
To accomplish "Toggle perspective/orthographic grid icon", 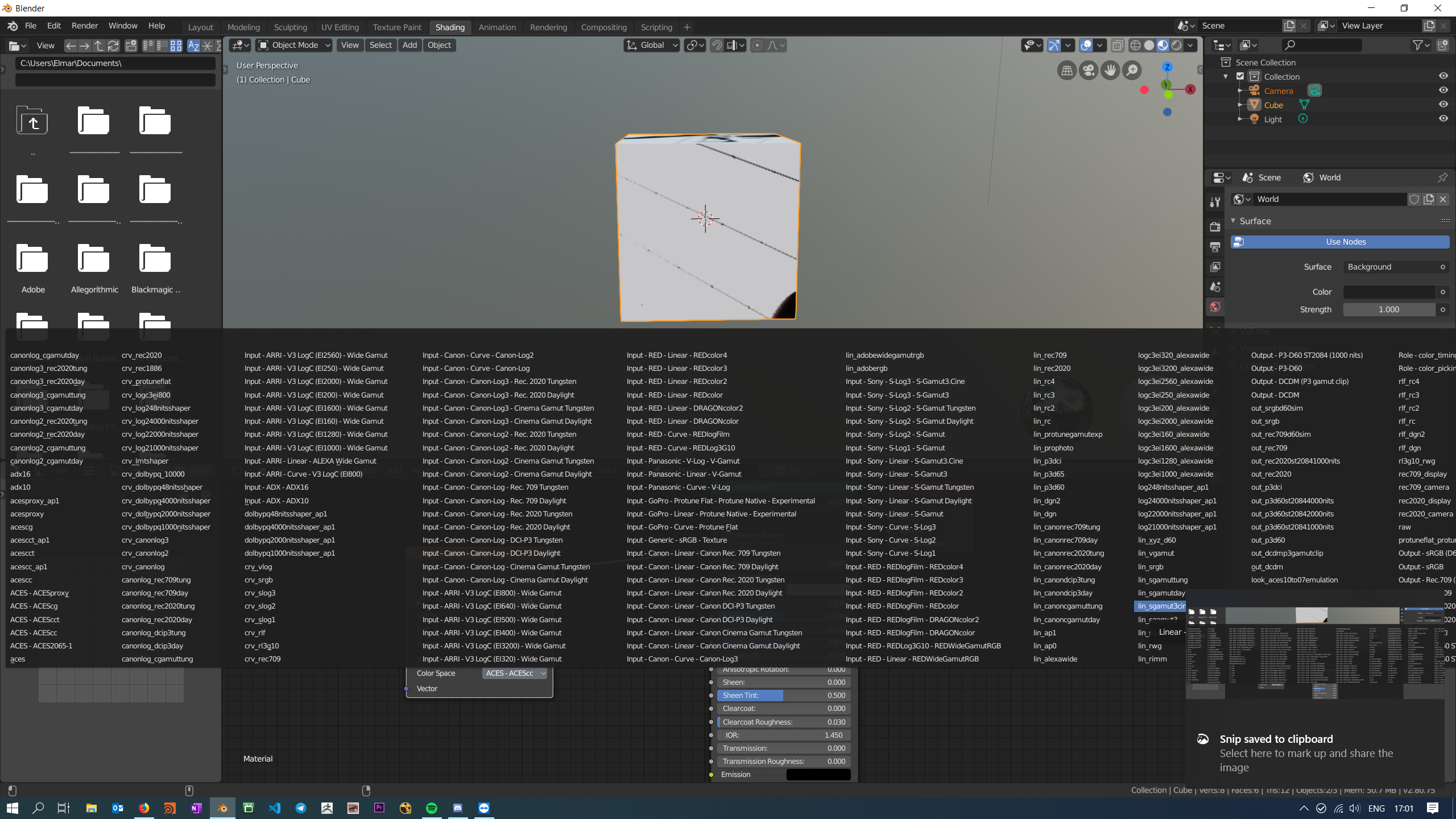I will [x=1067, y=71].
